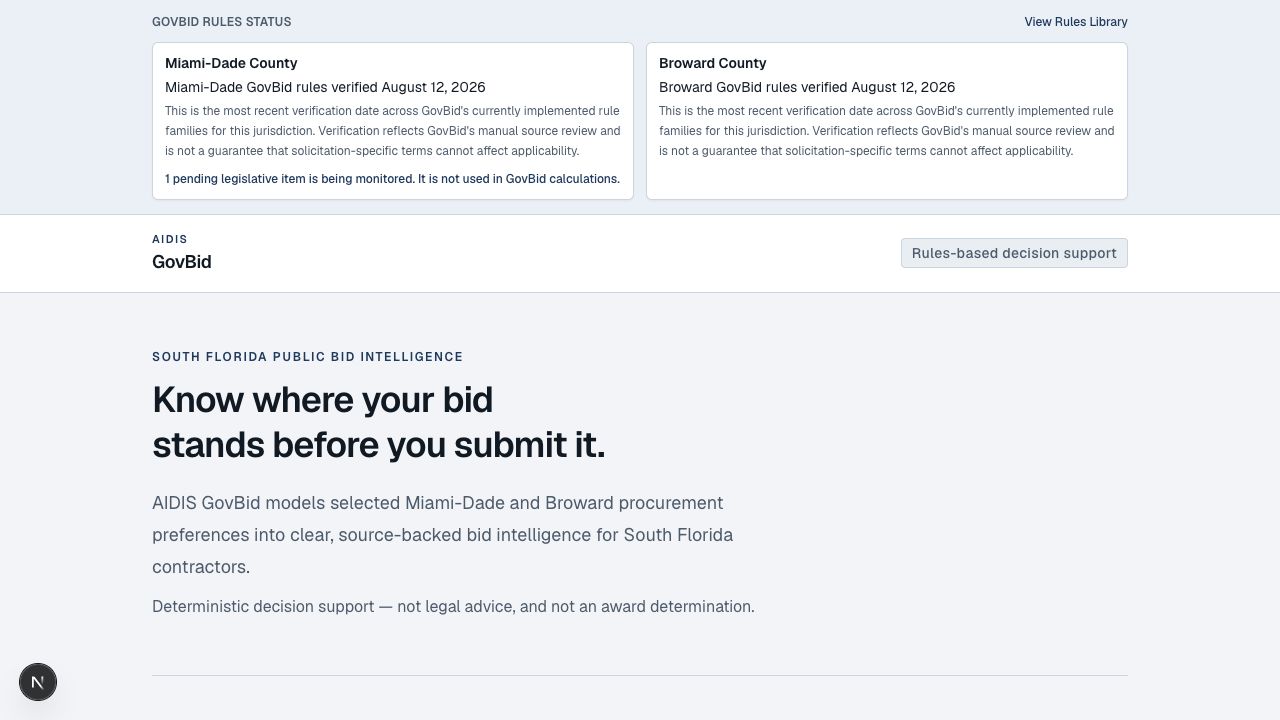Click the South Florida Public Bid Intelligence label

(x=307, y=357)
